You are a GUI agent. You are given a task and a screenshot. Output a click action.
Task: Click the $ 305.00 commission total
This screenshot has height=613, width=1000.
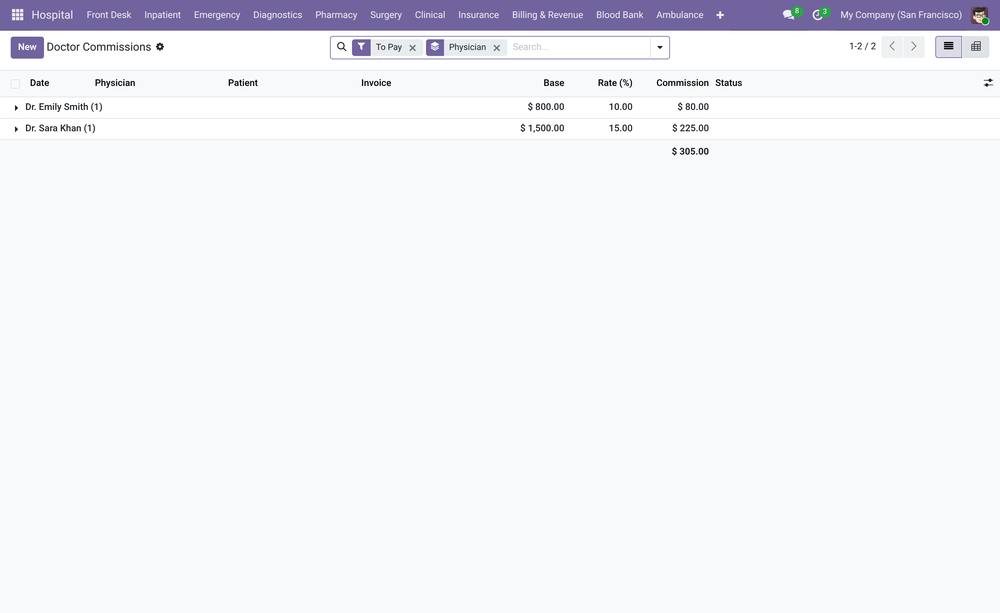[690, 152]
